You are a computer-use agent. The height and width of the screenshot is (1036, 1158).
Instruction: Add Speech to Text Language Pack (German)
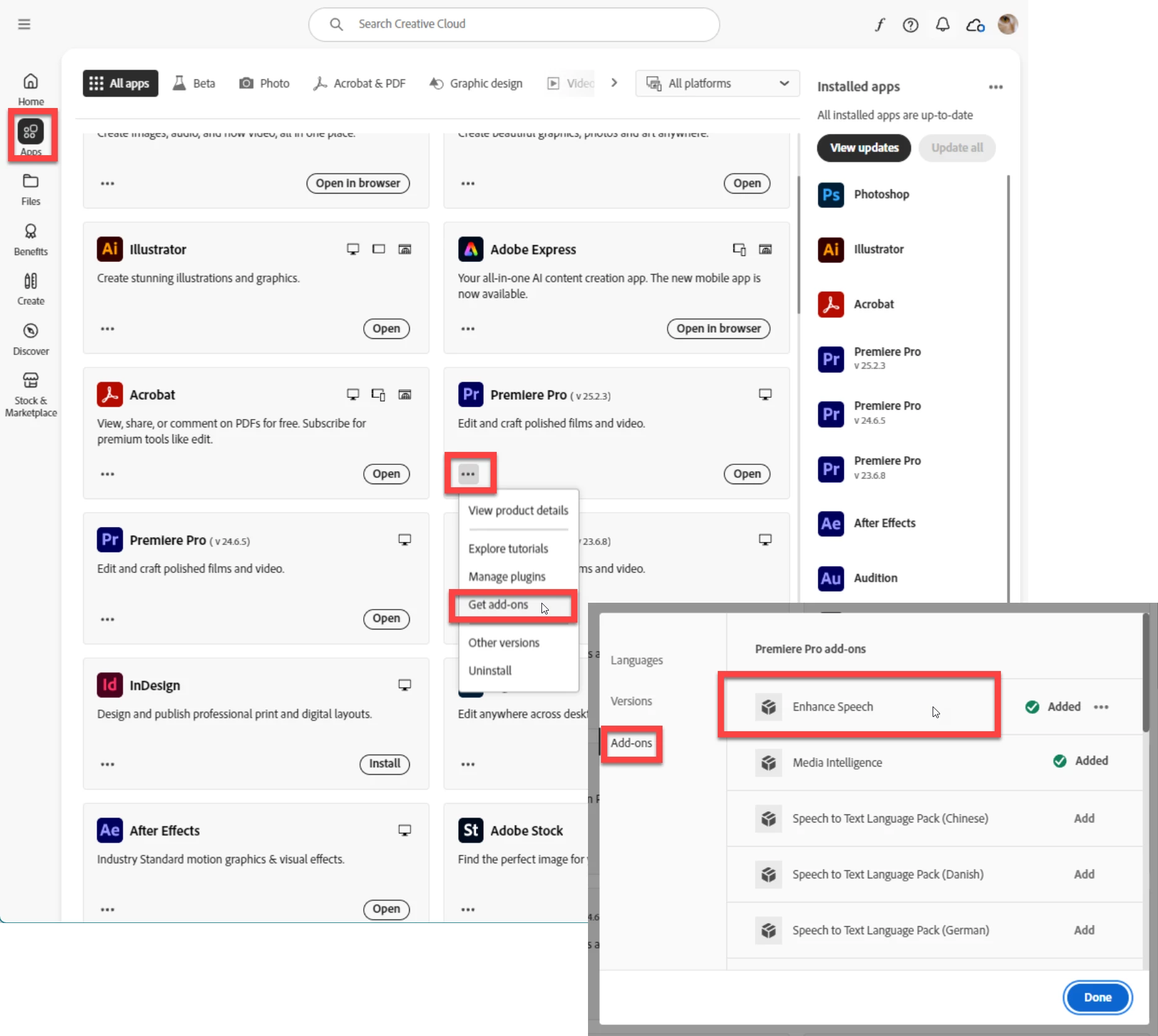(x=1084, y=930)
